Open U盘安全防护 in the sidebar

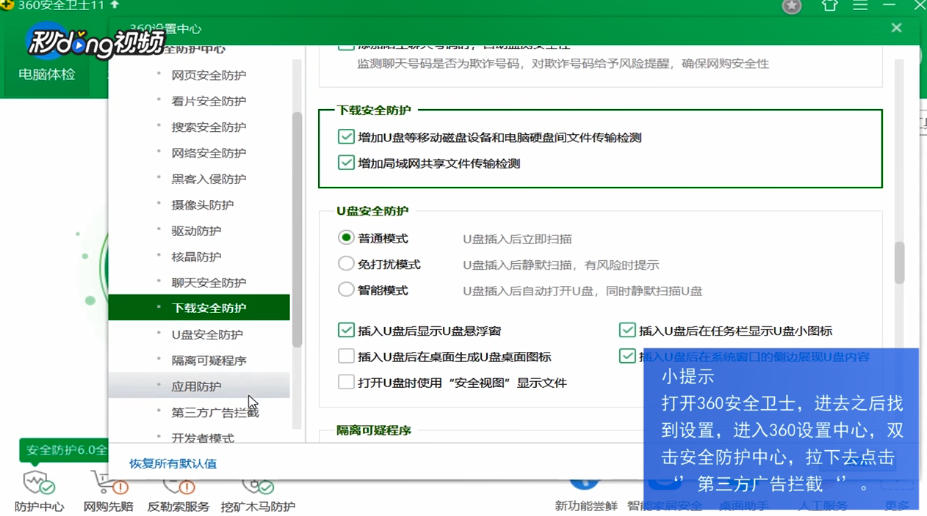[x=207, y=335]
